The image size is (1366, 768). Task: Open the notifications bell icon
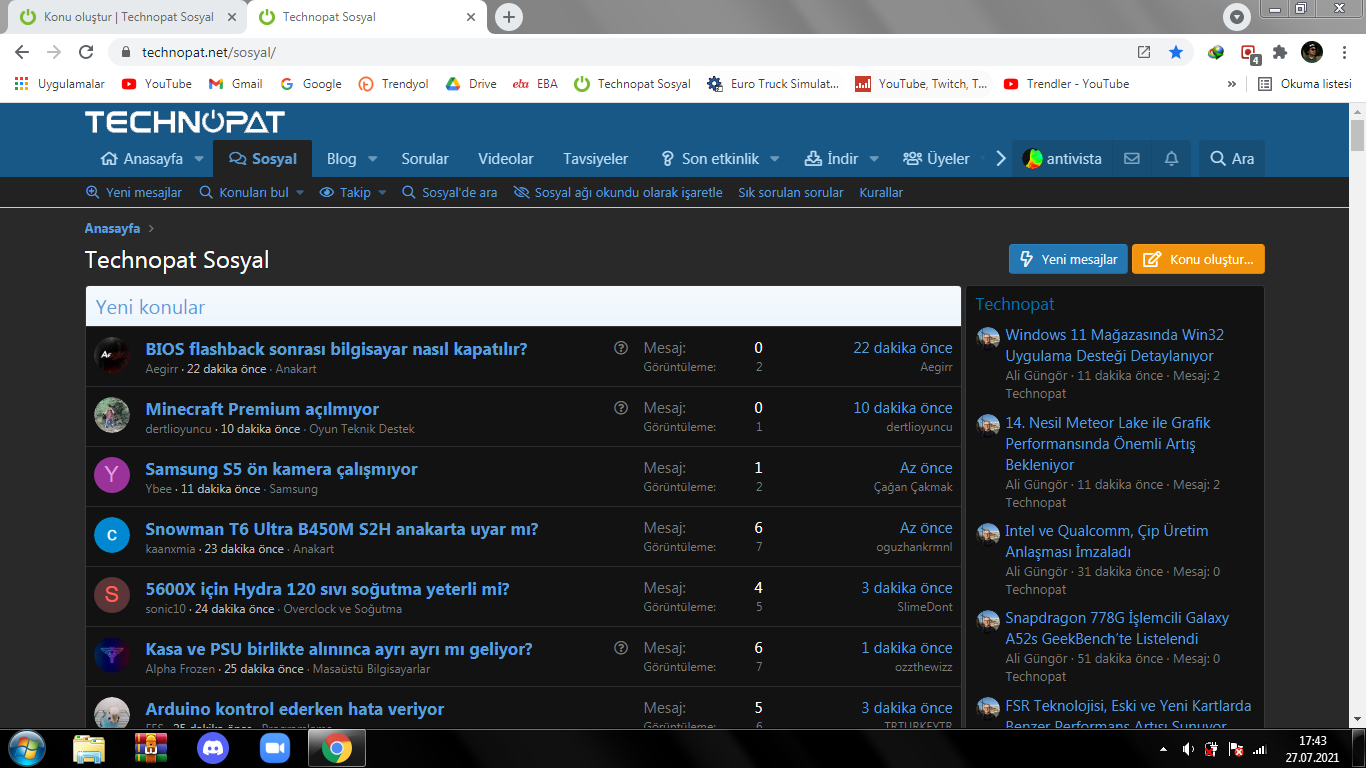point(1171,159)
